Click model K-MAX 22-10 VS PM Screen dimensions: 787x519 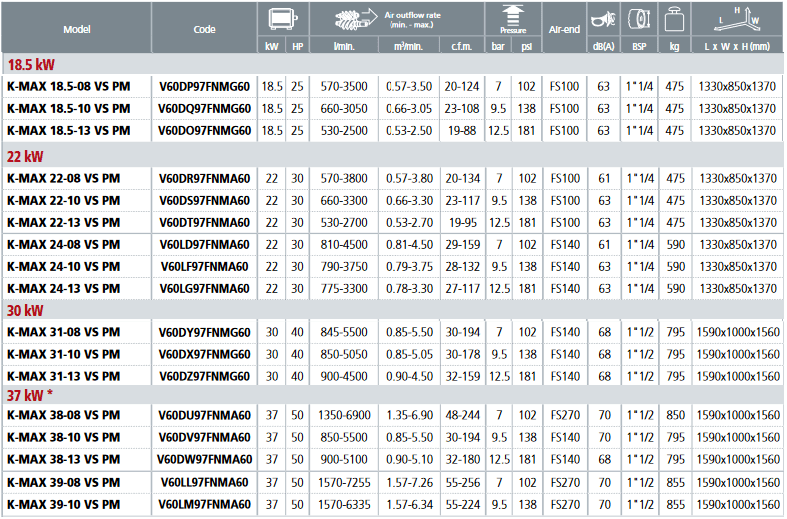click(64, 200)
